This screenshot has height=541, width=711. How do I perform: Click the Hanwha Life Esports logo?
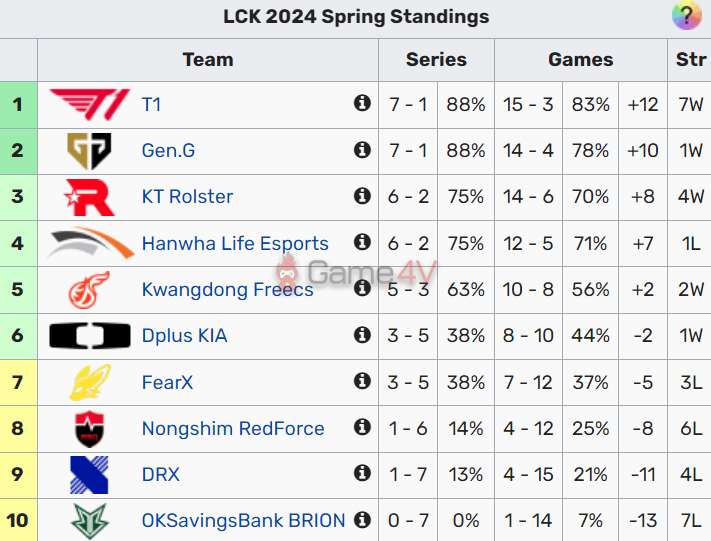[89, 243]
